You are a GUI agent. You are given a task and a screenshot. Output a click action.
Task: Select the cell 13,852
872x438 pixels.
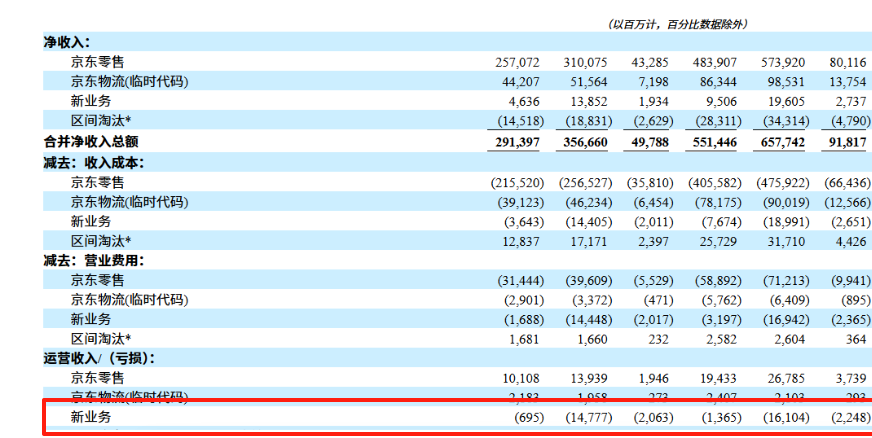pyautogui.click(x=588, y=102)
